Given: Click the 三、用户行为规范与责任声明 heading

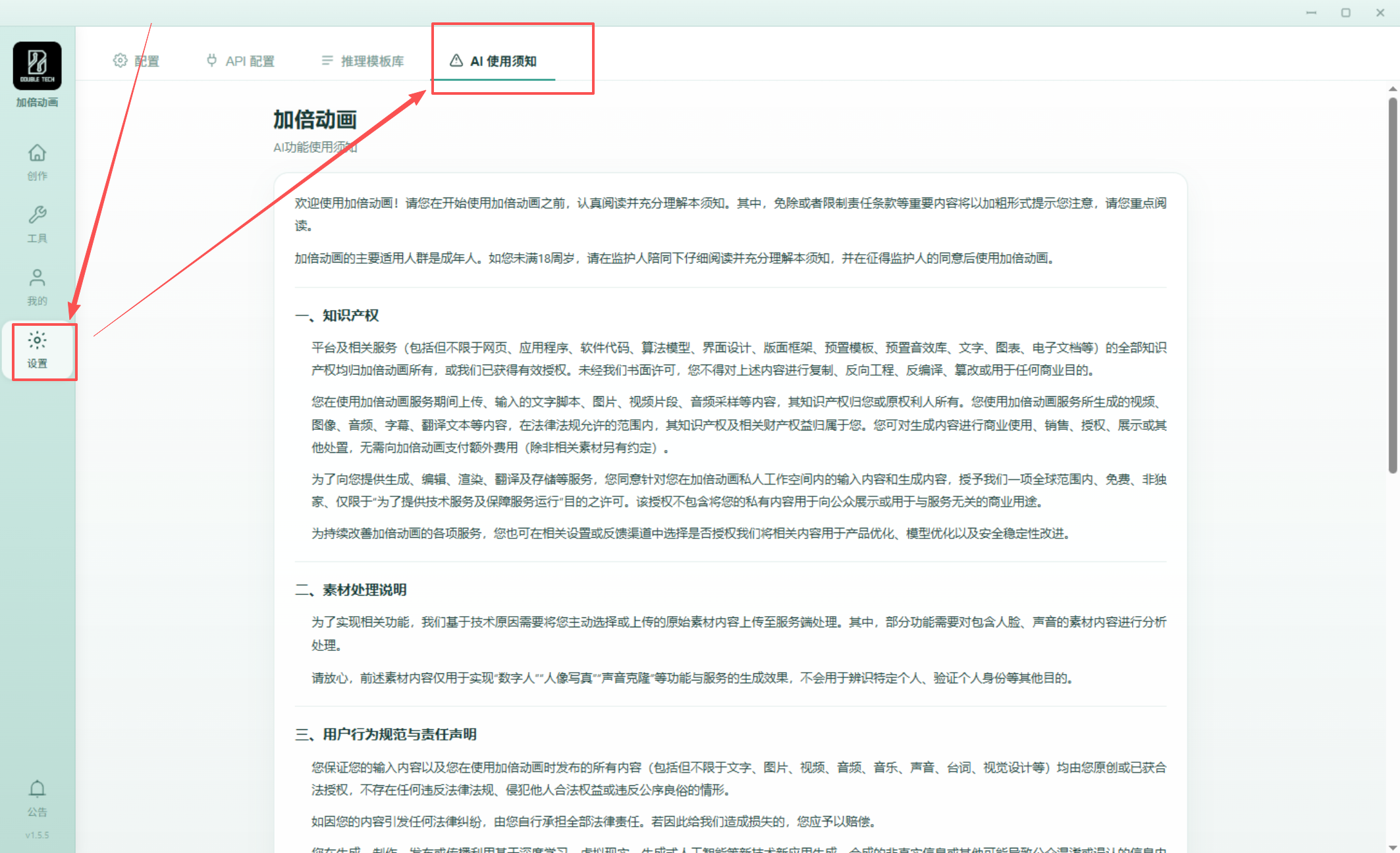Looking at the screenshot, I should point(385,735).
